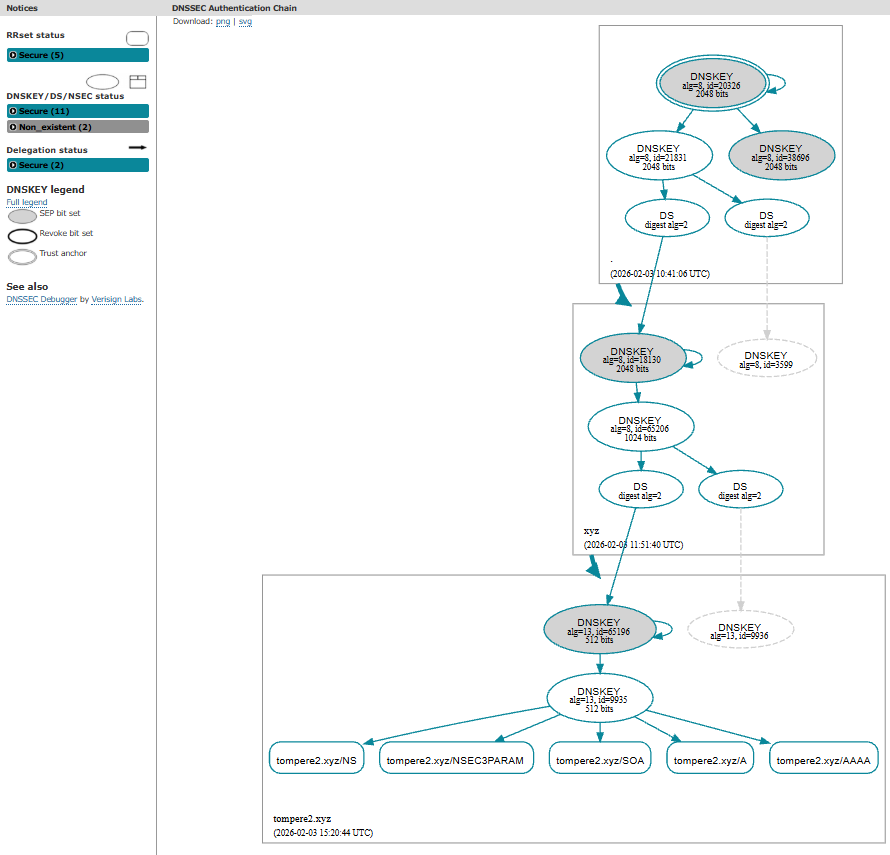
Task: Open the Full legend link
Action: tap(27, 202)
